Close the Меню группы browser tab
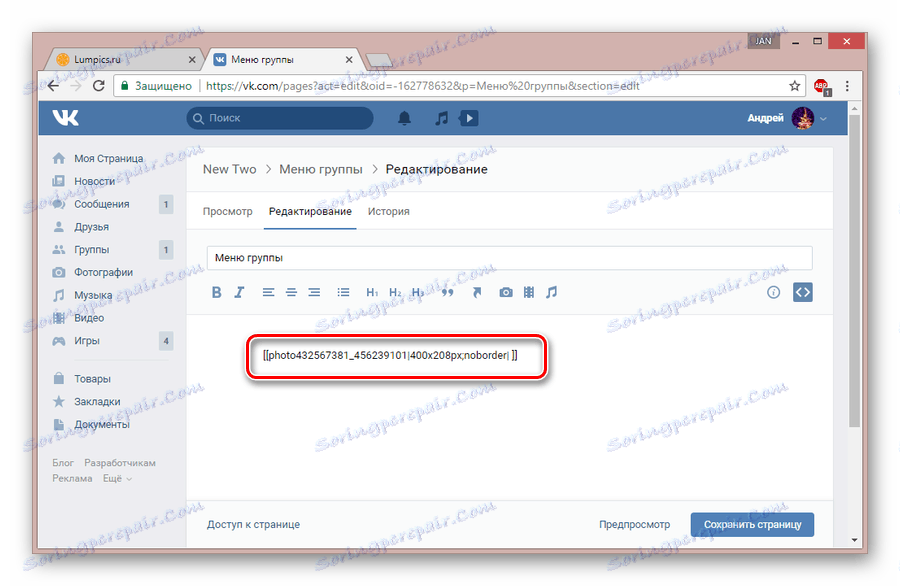The height and width of the screenshot is (586, 900). tap(349, 60)
